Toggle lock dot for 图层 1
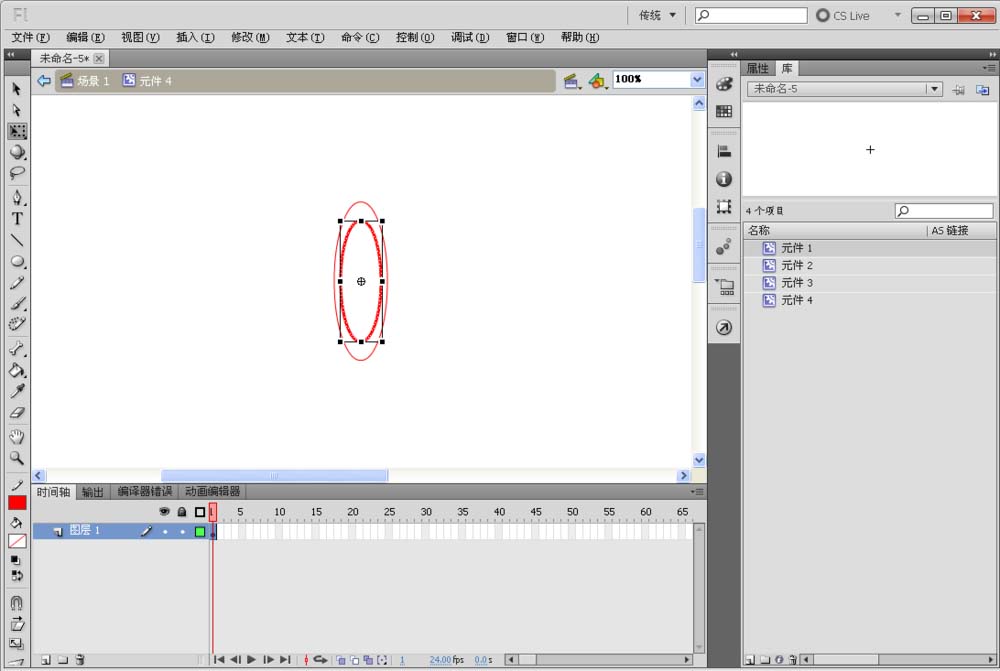The height and width of the screenshot is (671, 1000). click(182, 532)
